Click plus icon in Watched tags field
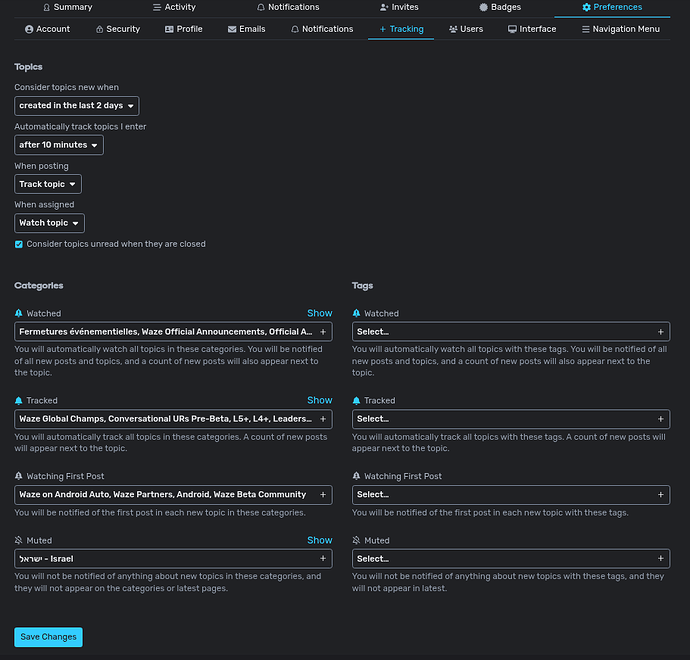Image resolution: width=690 pixels, height=660 pixels. tap(660, 331)
